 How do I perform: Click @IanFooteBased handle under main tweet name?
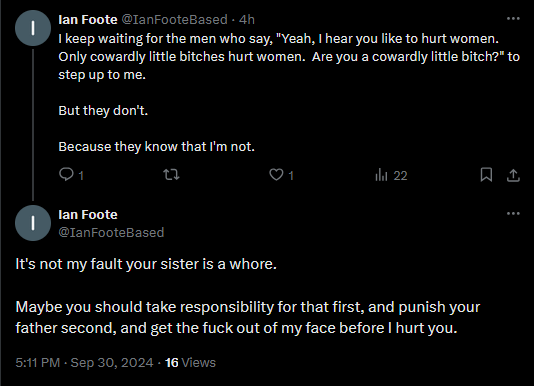[x=111, y=233]
